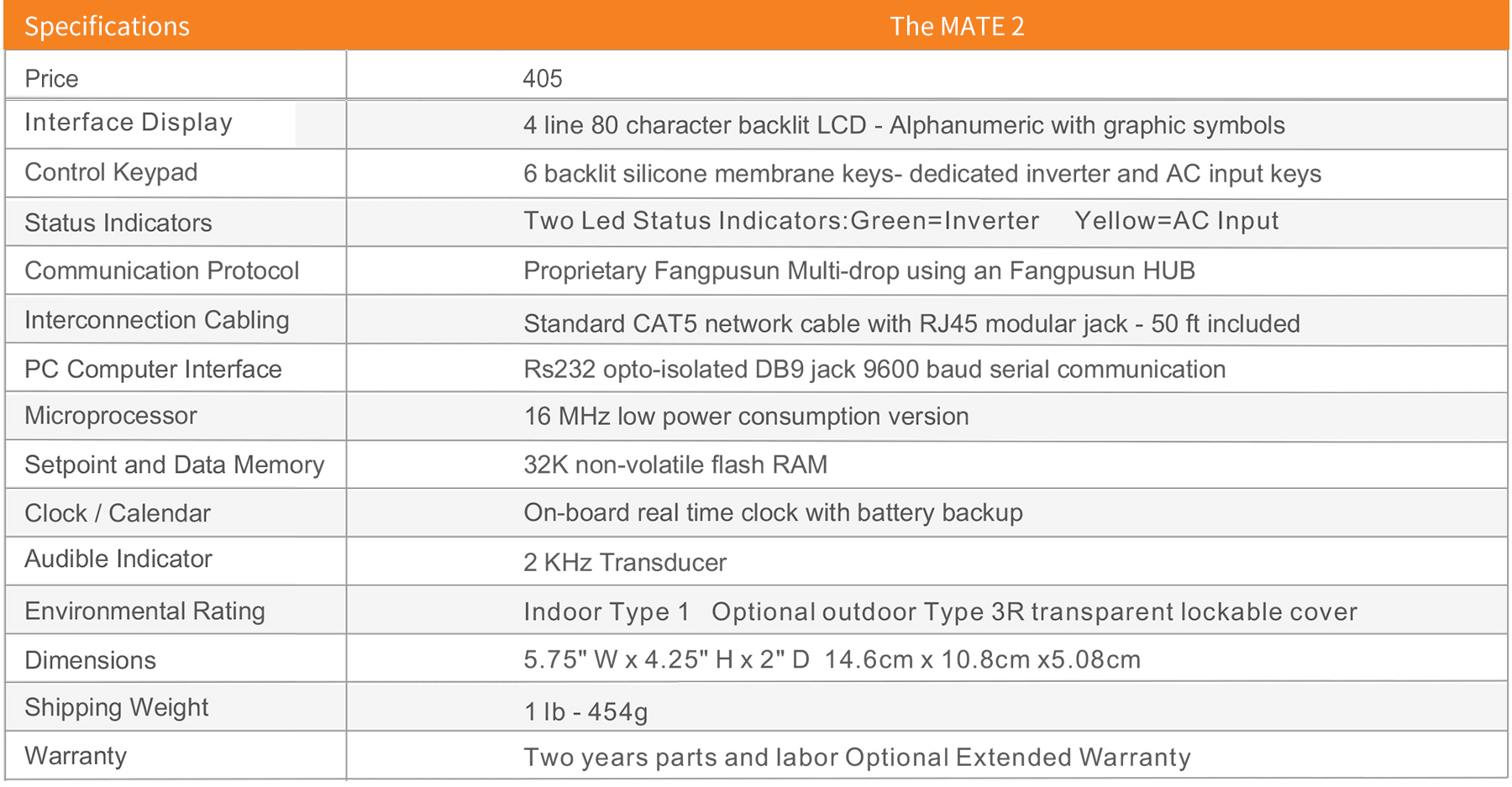
Task: Click the Interconnection Cabling label
Action: pyautogui.click(x=156, y=320)
